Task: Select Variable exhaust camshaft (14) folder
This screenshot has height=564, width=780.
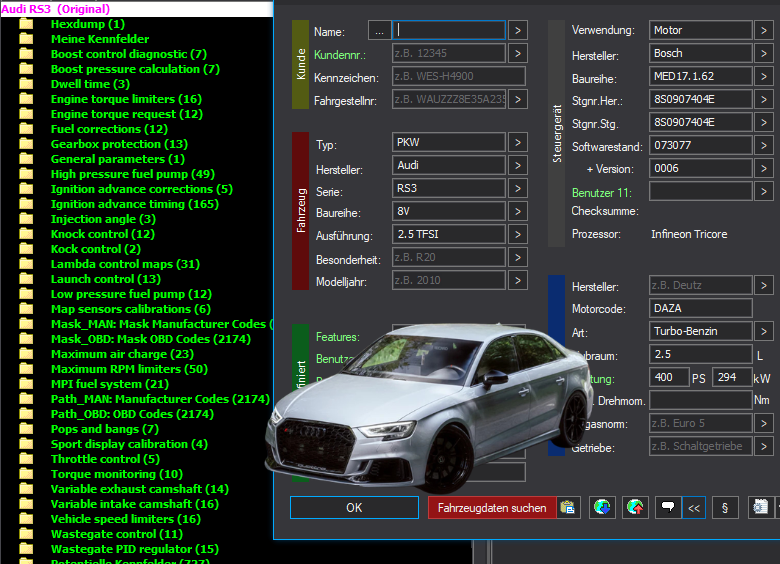Action: pyautogui.click(x=140, y=489)
